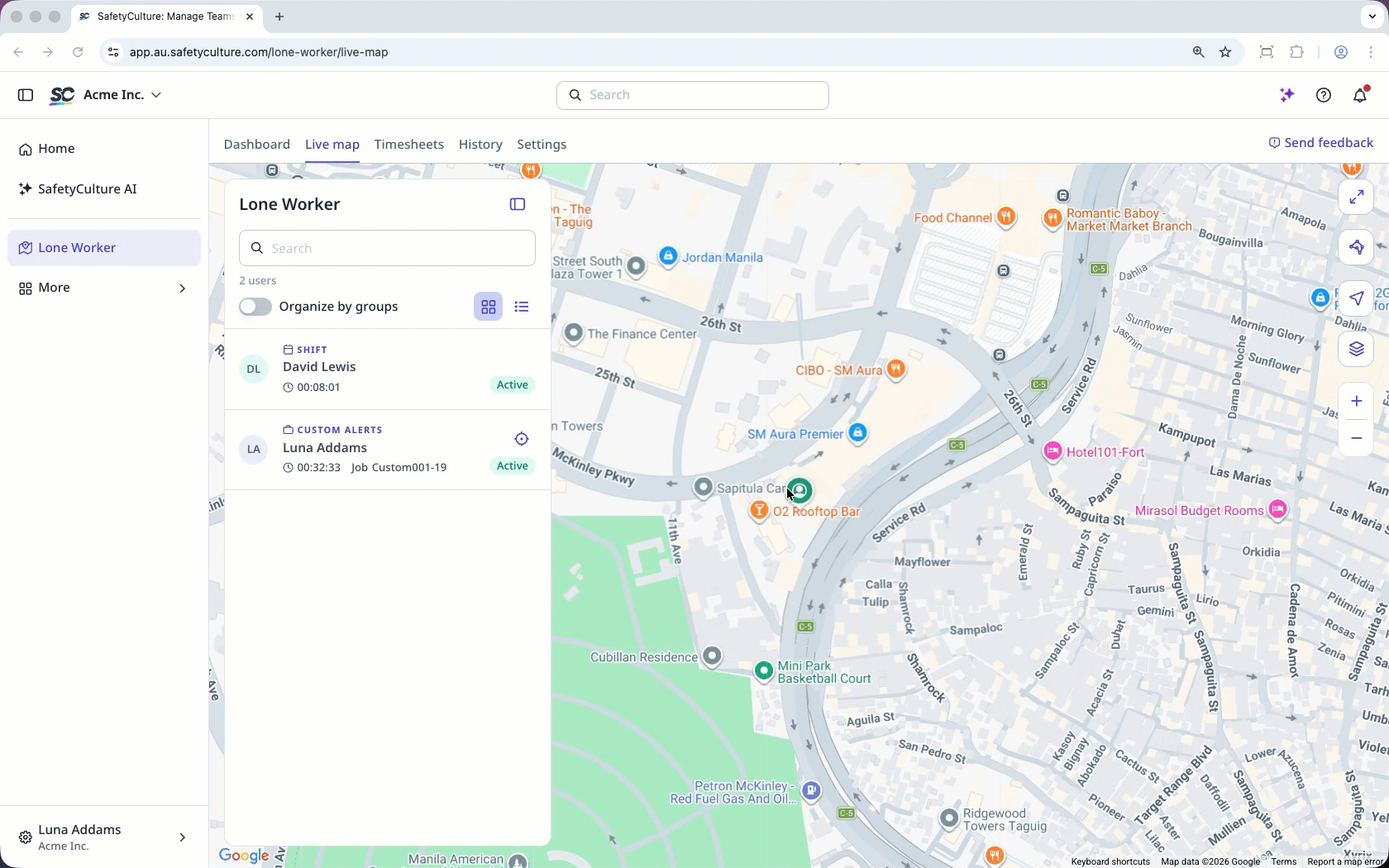
Task: Locate Luna Addams on map crosshair icon
Action: [522, 439]
